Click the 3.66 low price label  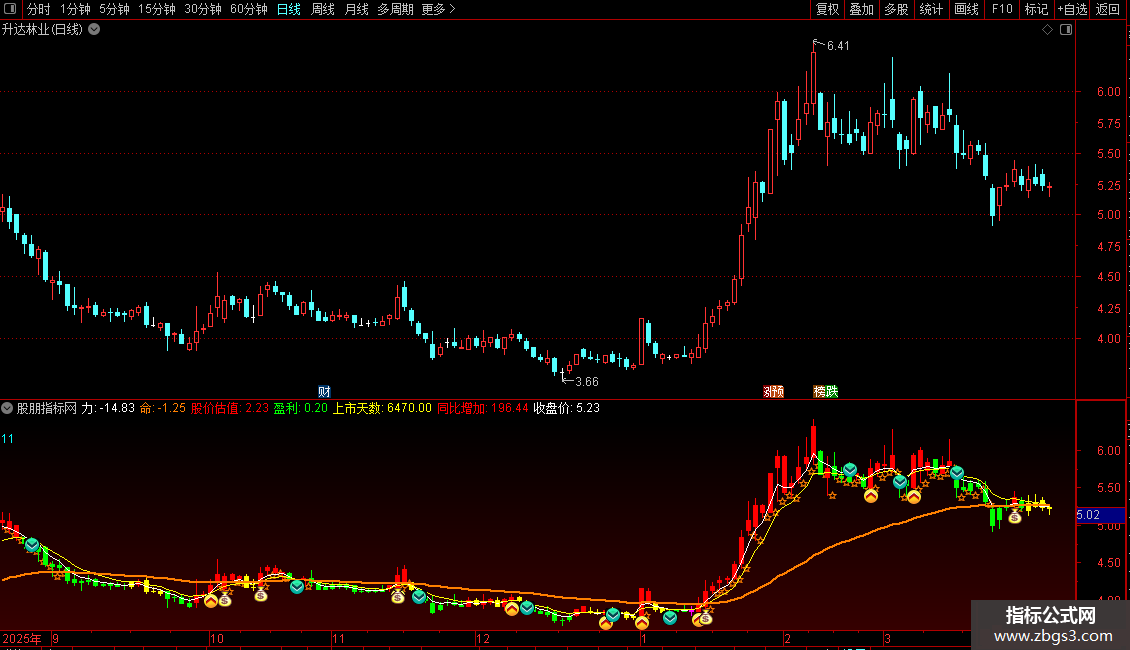[x=587, y=382]
